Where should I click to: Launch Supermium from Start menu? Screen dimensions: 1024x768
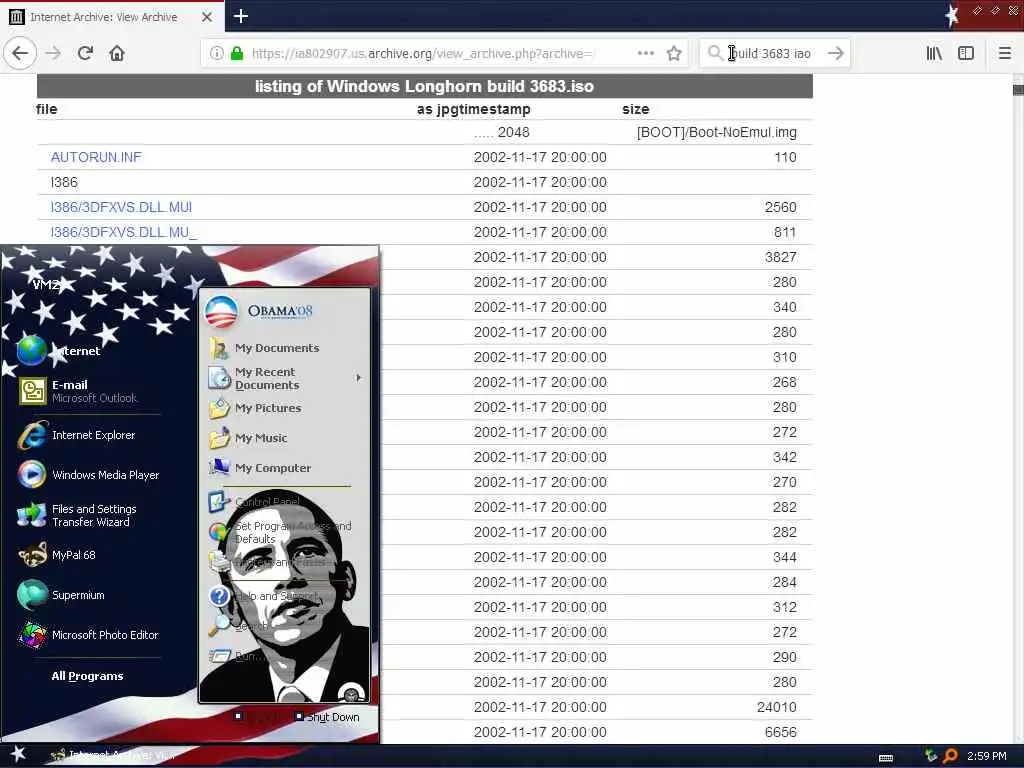point(61,595)
